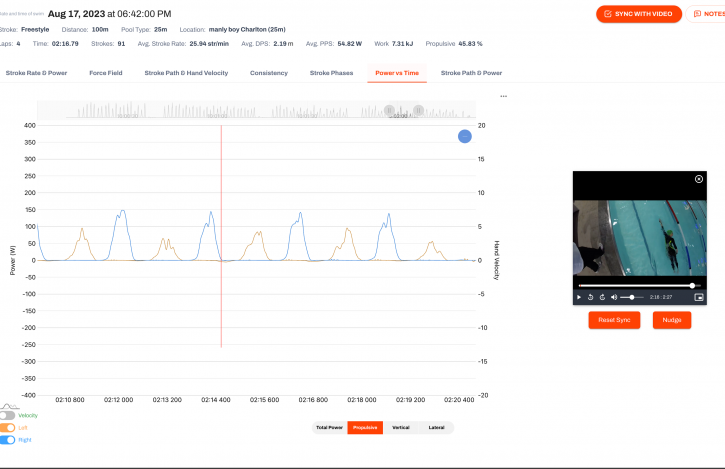Click the video time readout '2:16 : 2:27'
Image resolution: width=725 pixels, height=469 pixels.
click(x=661, y=297)
